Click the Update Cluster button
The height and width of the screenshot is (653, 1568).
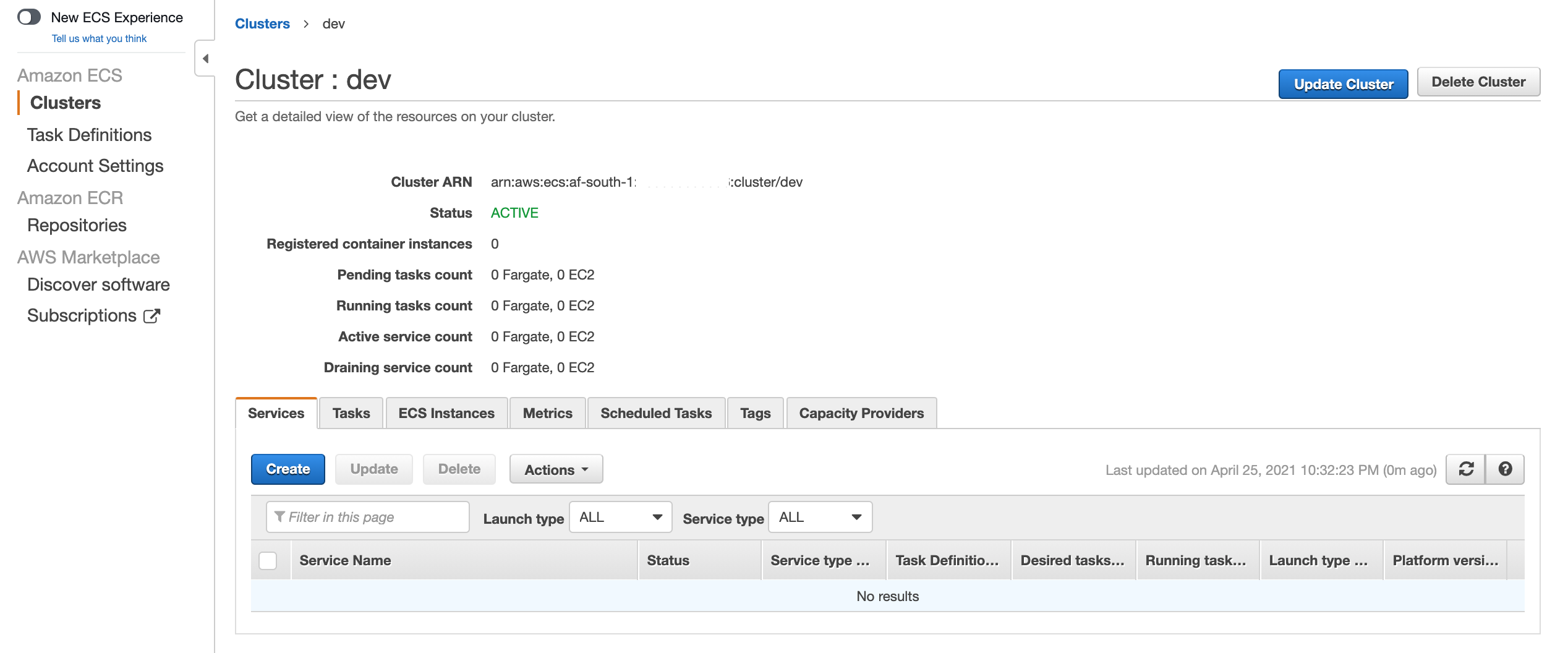tap(1343, 84)
